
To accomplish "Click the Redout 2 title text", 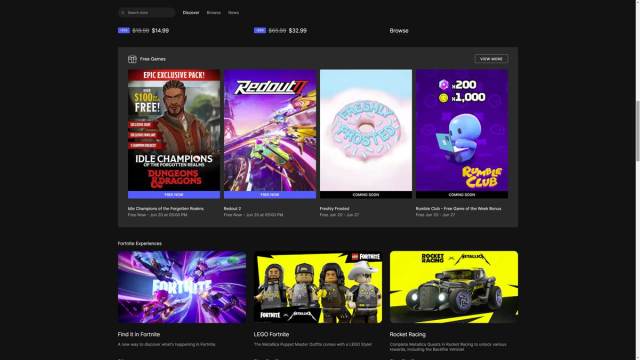I will [232, 209].
